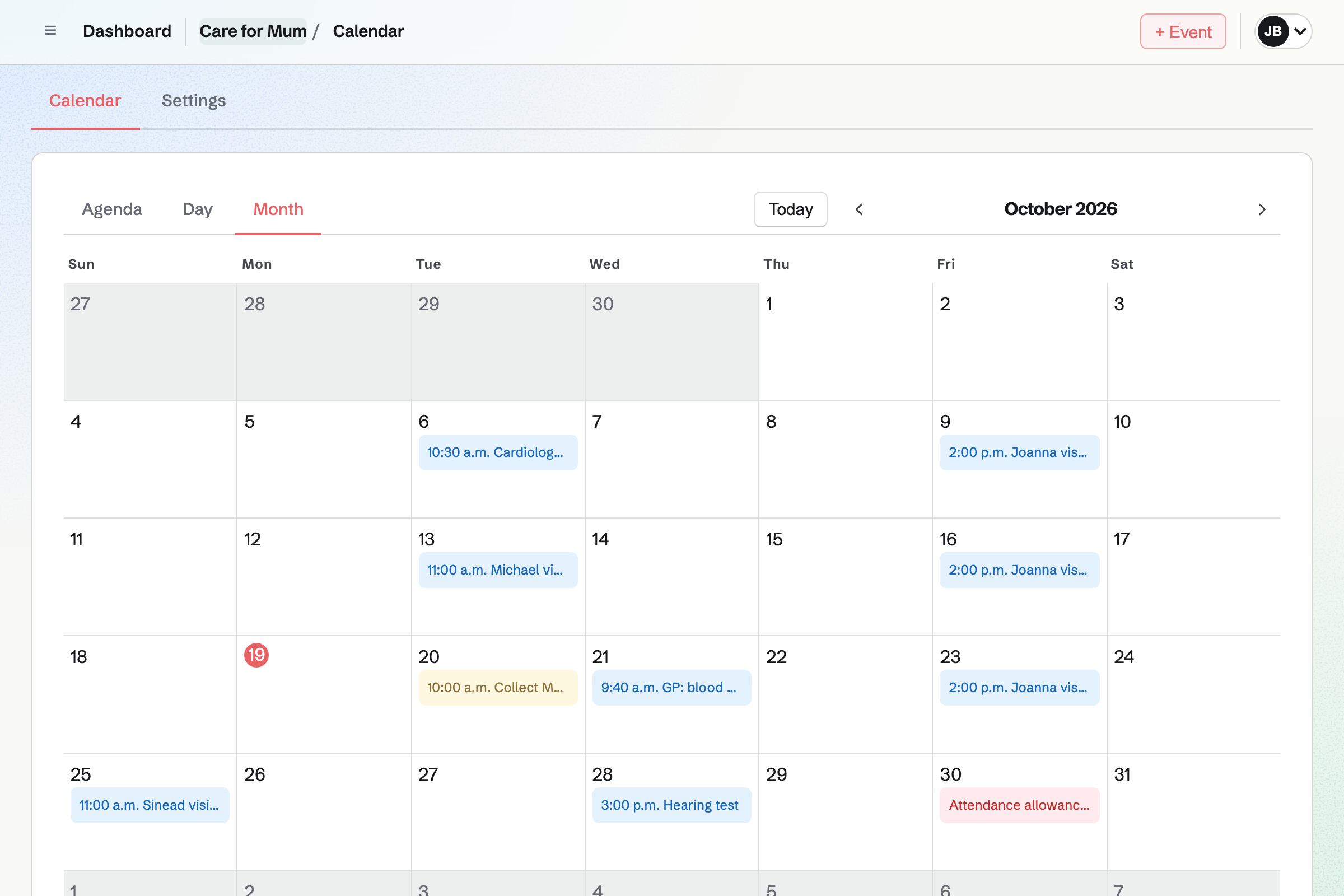Click the October 2026 month title
The image size is (1344, 896).
pos(1060,209)
